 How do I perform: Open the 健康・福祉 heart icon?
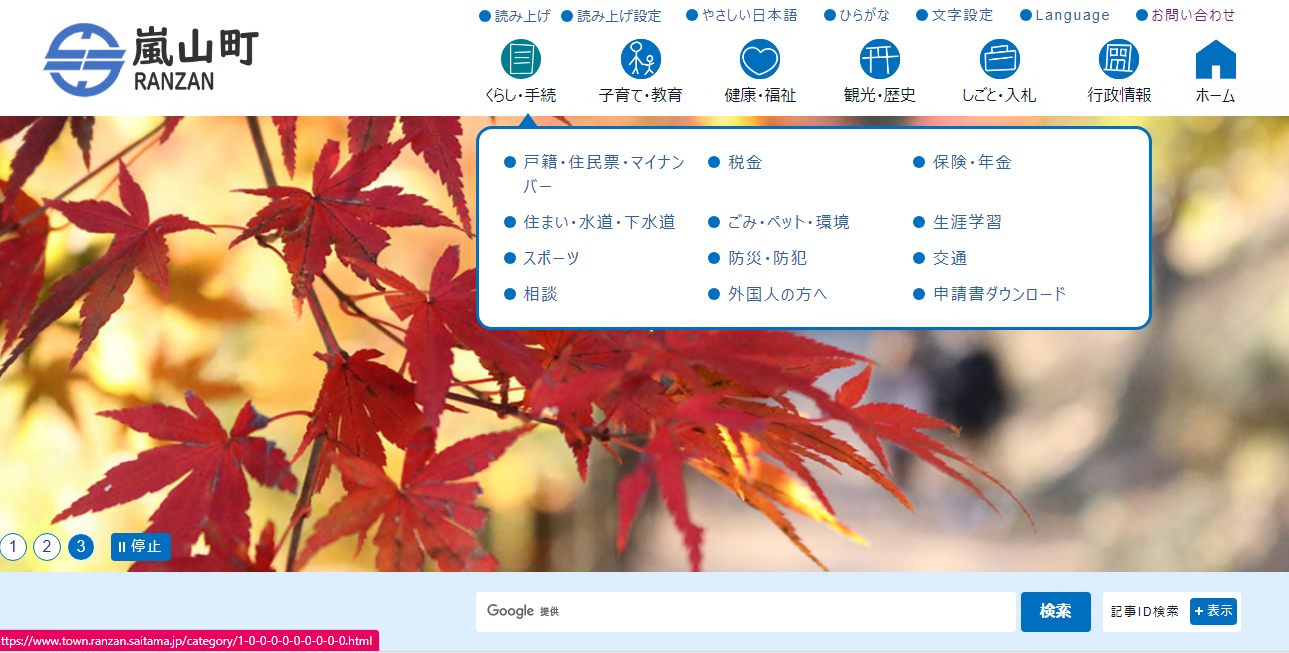[760, 59]
